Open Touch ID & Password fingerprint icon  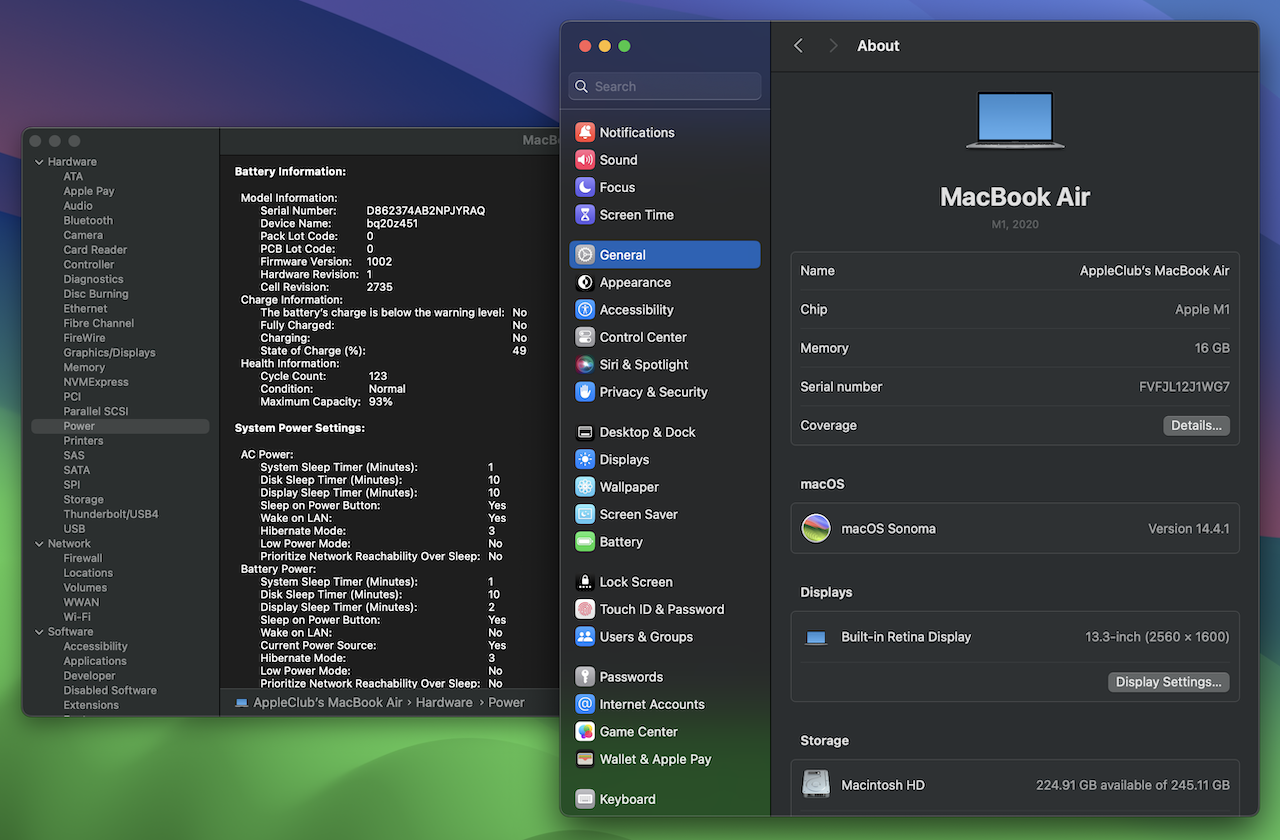[585, 609]
